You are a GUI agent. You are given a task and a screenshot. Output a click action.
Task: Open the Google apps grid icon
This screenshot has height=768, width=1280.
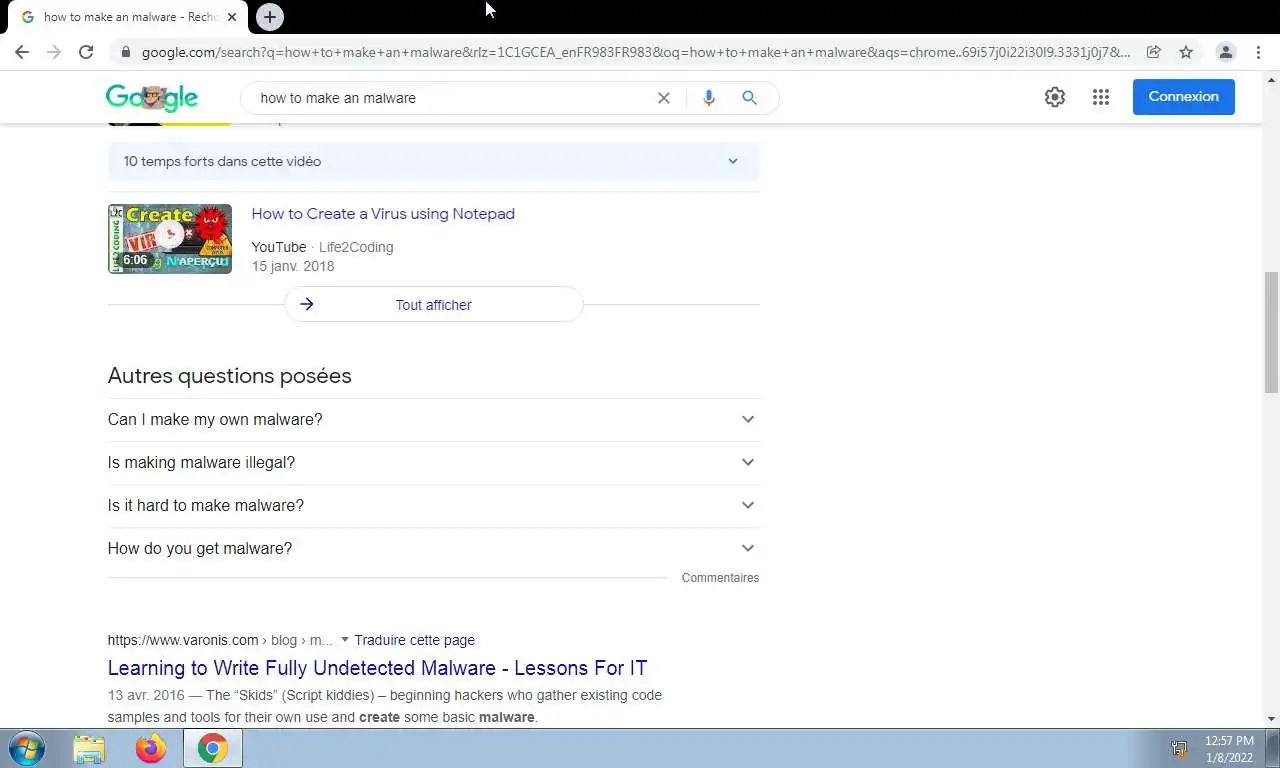tap(1101, 97)
